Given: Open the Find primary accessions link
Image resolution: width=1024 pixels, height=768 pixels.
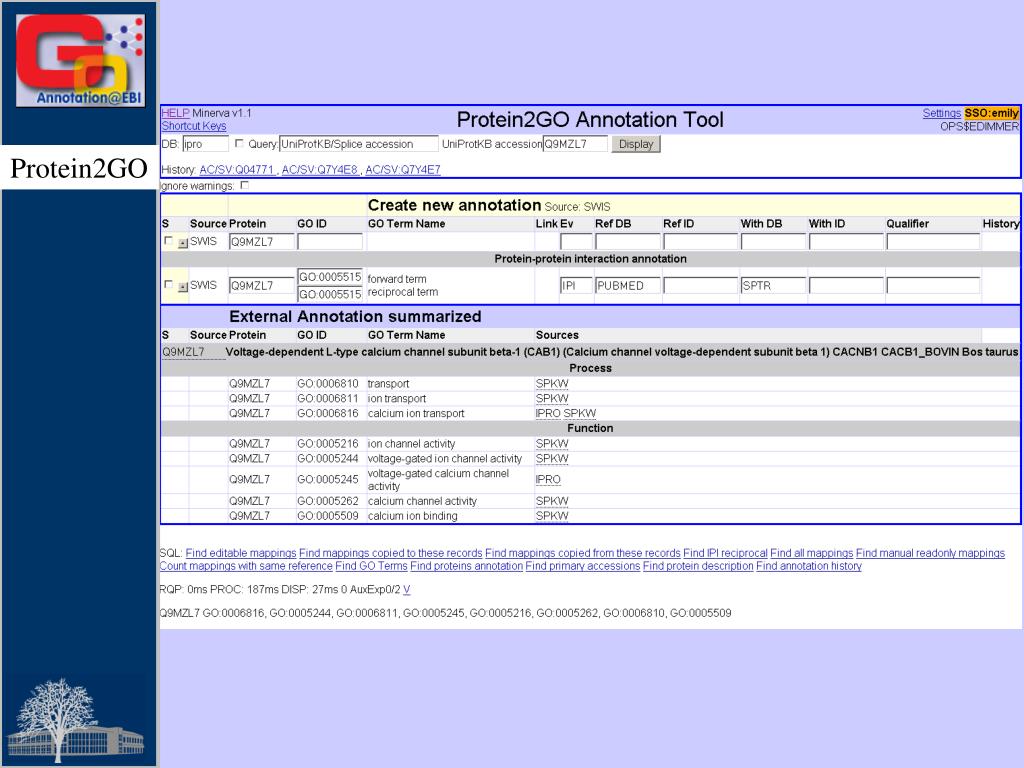Looking at the screenshot, I should [x=583, y=566].
